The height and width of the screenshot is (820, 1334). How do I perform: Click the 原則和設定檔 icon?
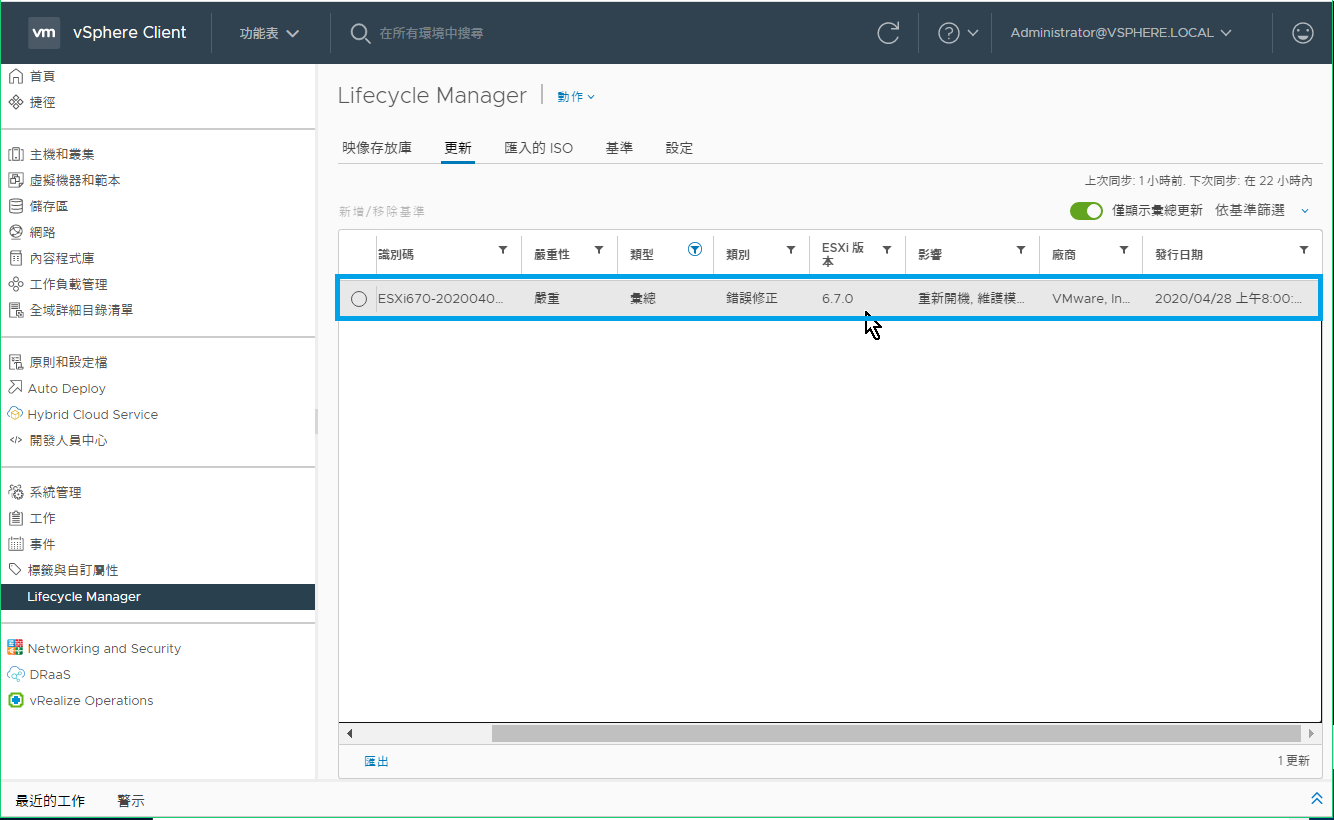click(x=16, y=362)
